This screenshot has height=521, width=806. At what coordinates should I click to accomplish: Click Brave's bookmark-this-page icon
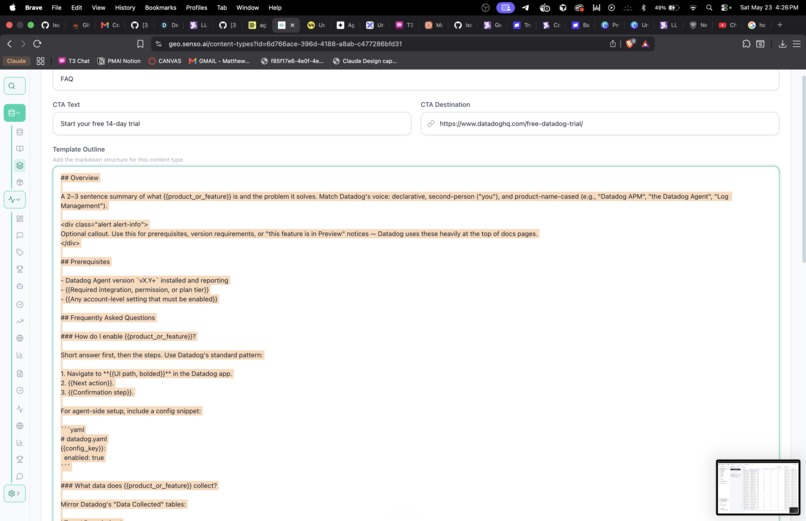[140, 44]
